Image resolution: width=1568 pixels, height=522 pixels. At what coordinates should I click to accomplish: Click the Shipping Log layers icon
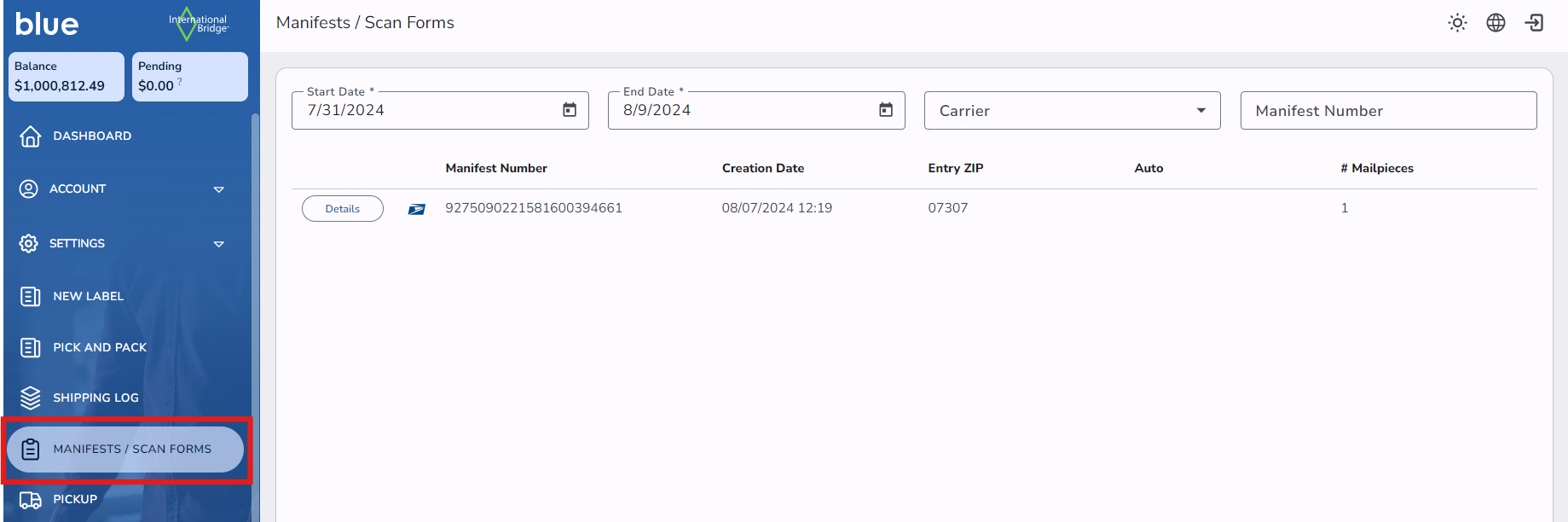(x=31, y=397)
